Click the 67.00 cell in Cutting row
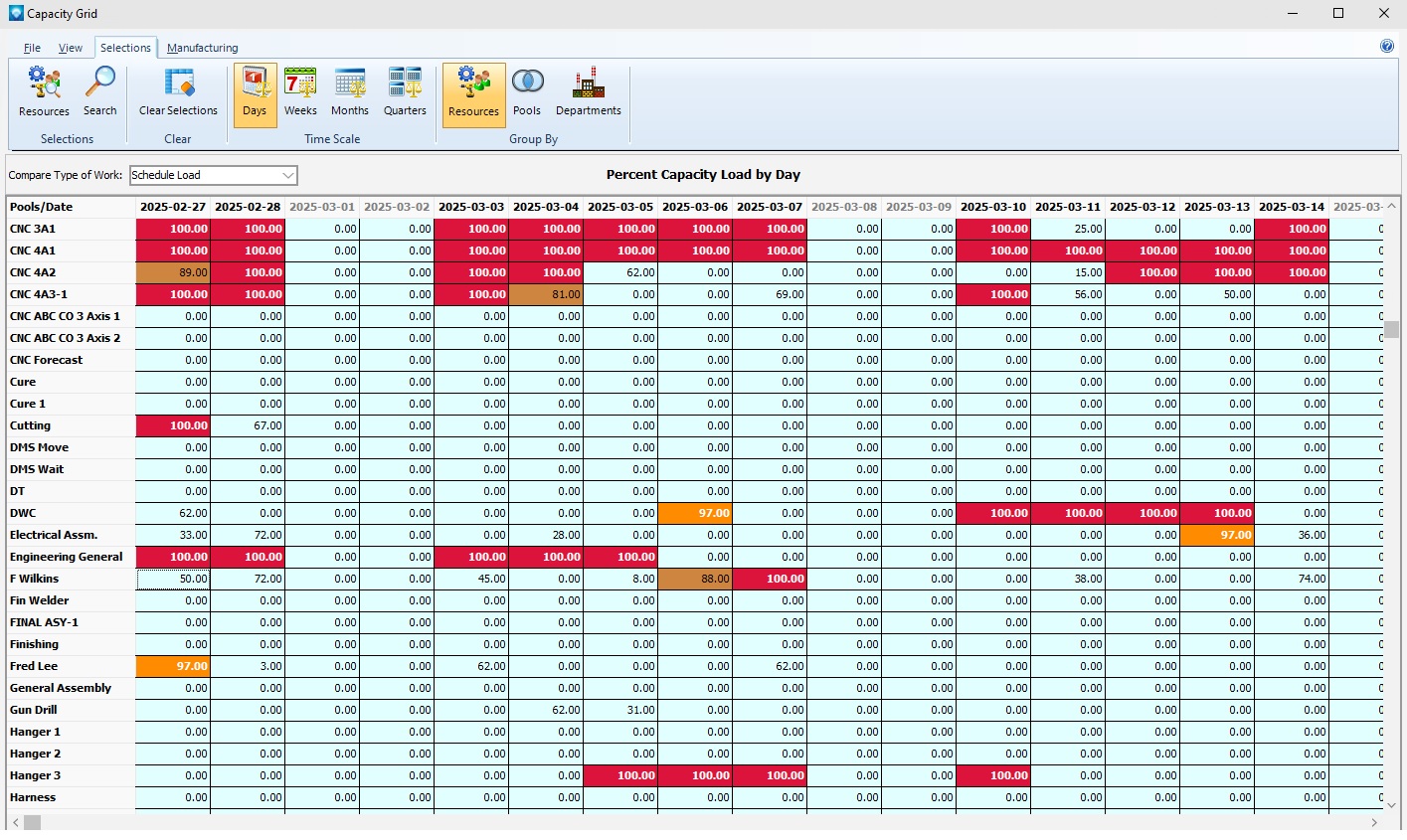 pyautogui.click(x=248, y=425)
